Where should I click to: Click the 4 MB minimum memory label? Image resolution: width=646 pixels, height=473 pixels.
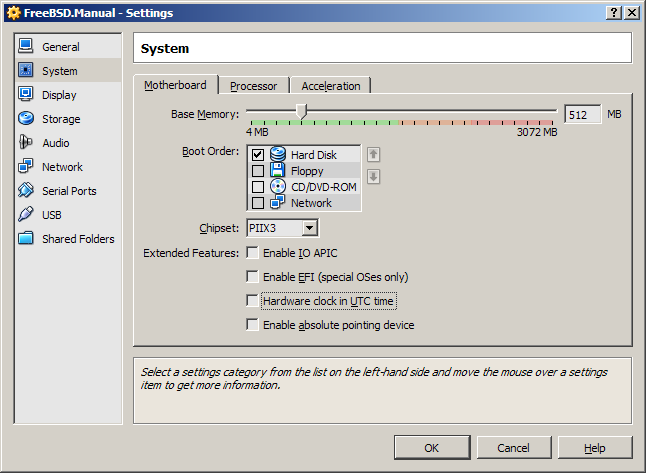click(x=257, y=132)
